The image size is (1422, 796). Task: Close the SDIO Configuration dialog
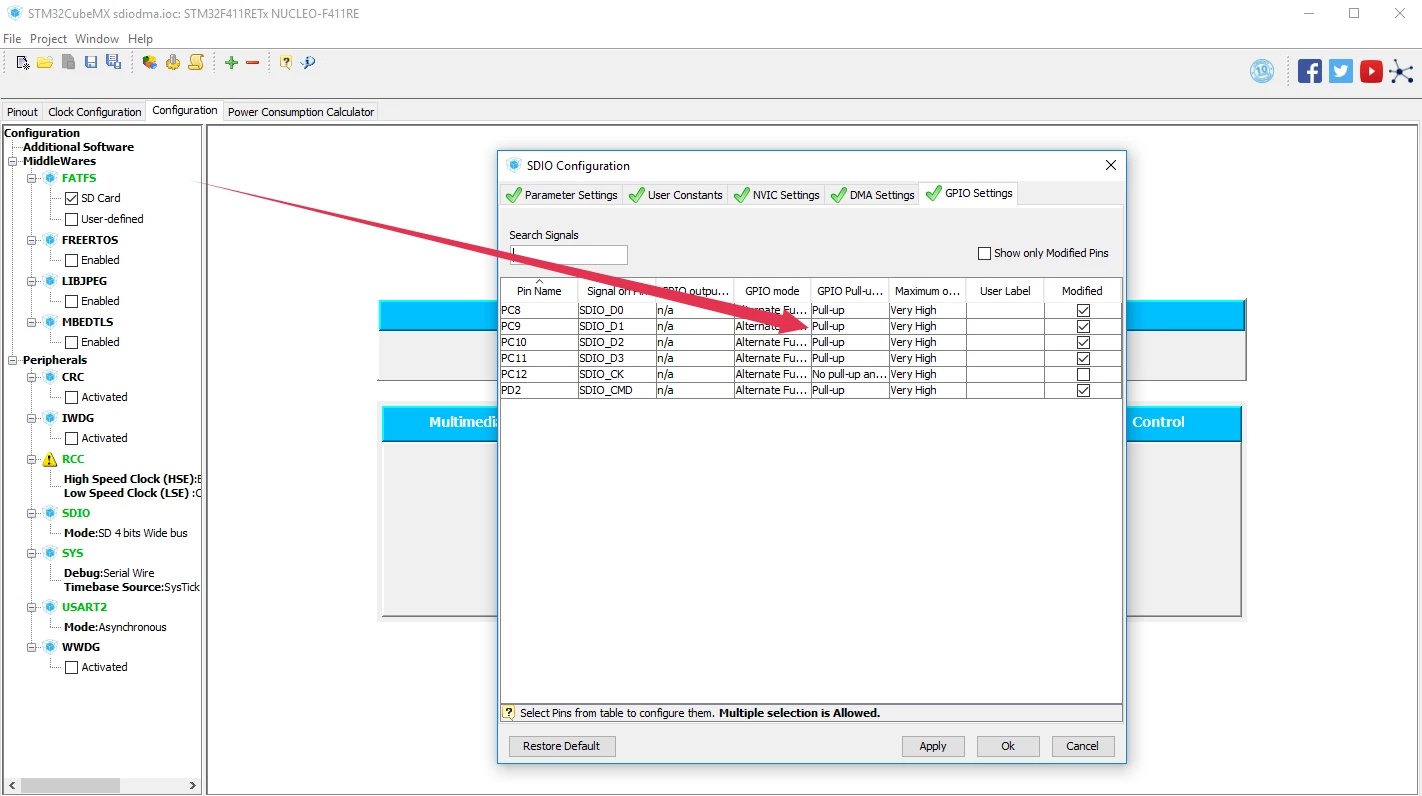[1110, 165]
